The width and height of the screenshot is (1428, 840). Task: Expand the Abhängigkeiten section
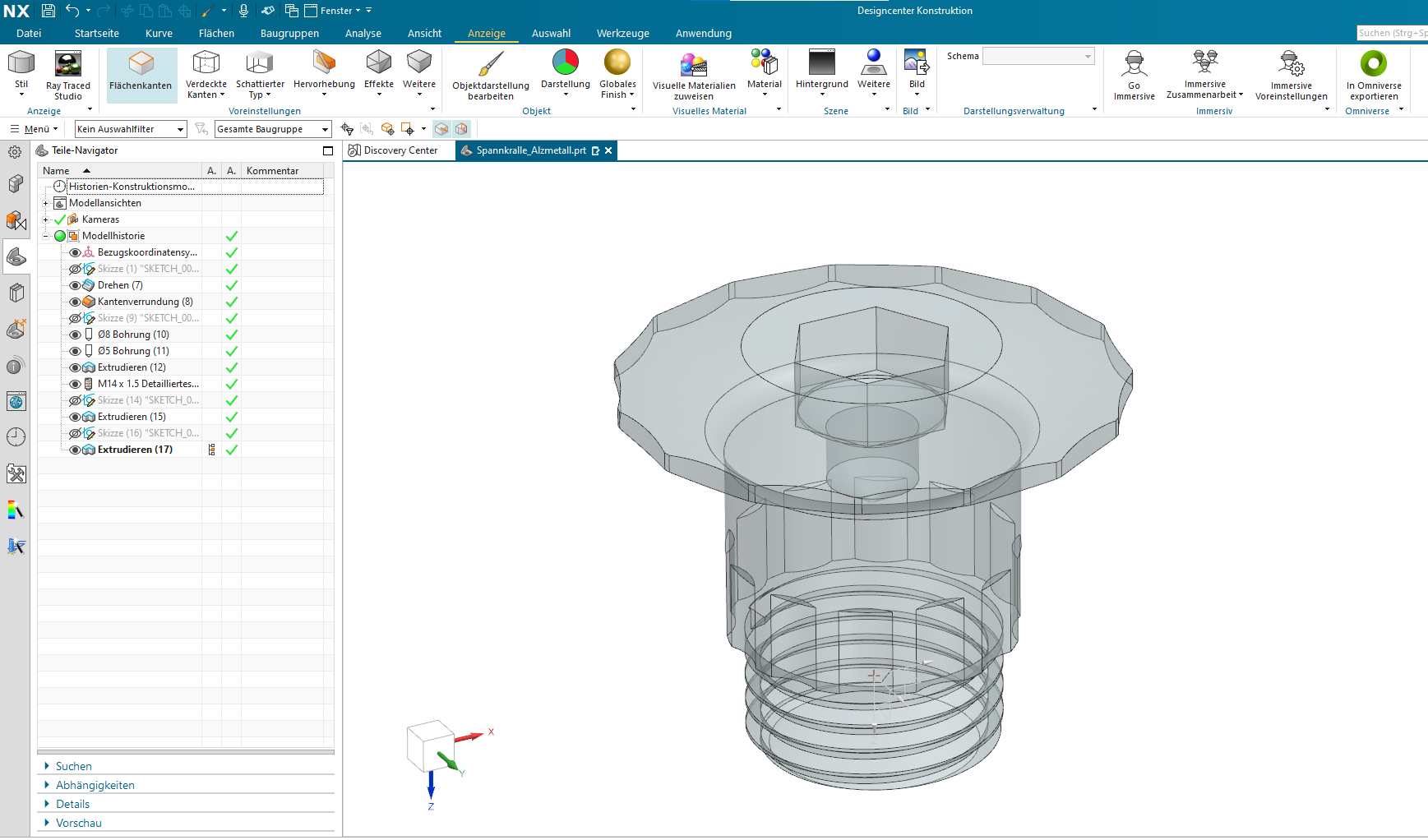(95, 785)
